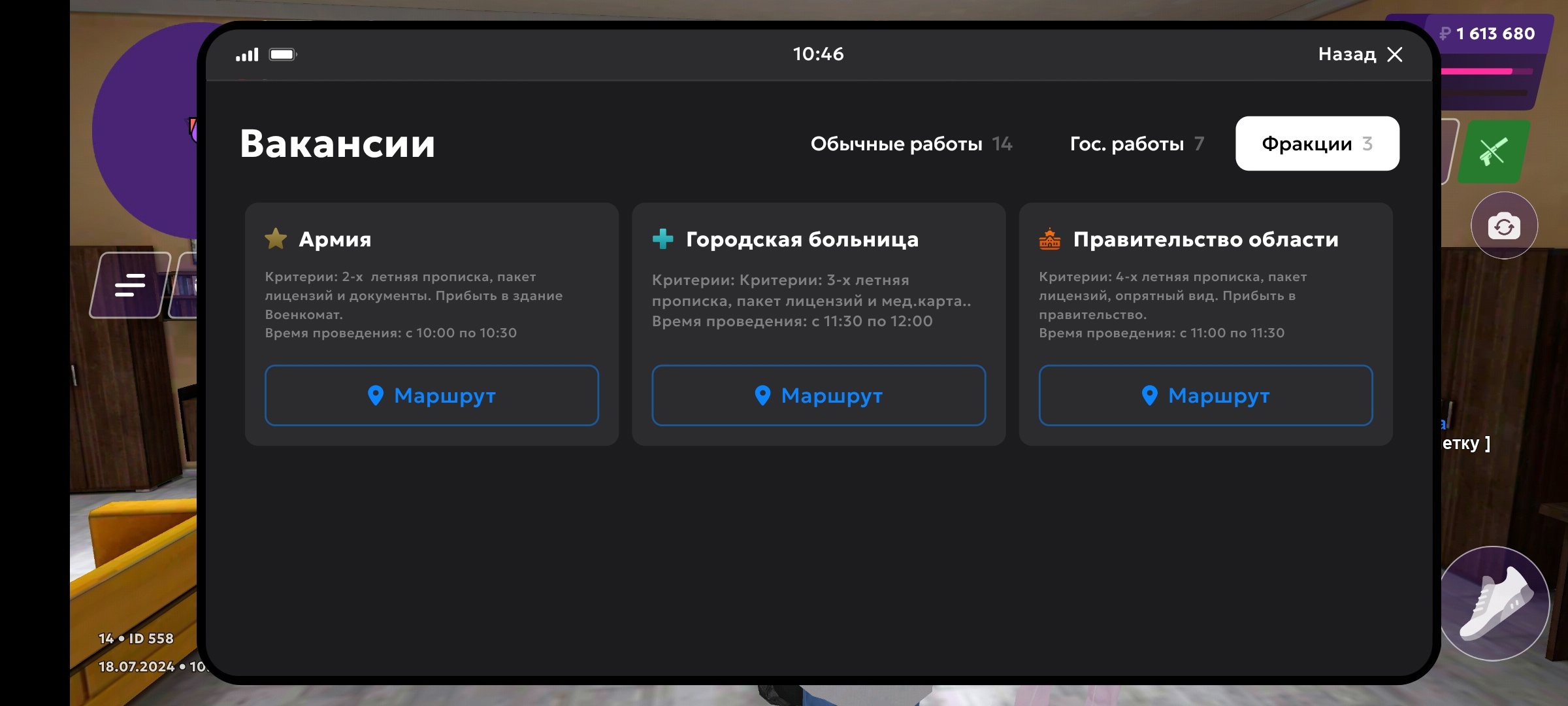Switch to Гос. работы tab
Screen dimensions: 1568x706
[1136, 144]
